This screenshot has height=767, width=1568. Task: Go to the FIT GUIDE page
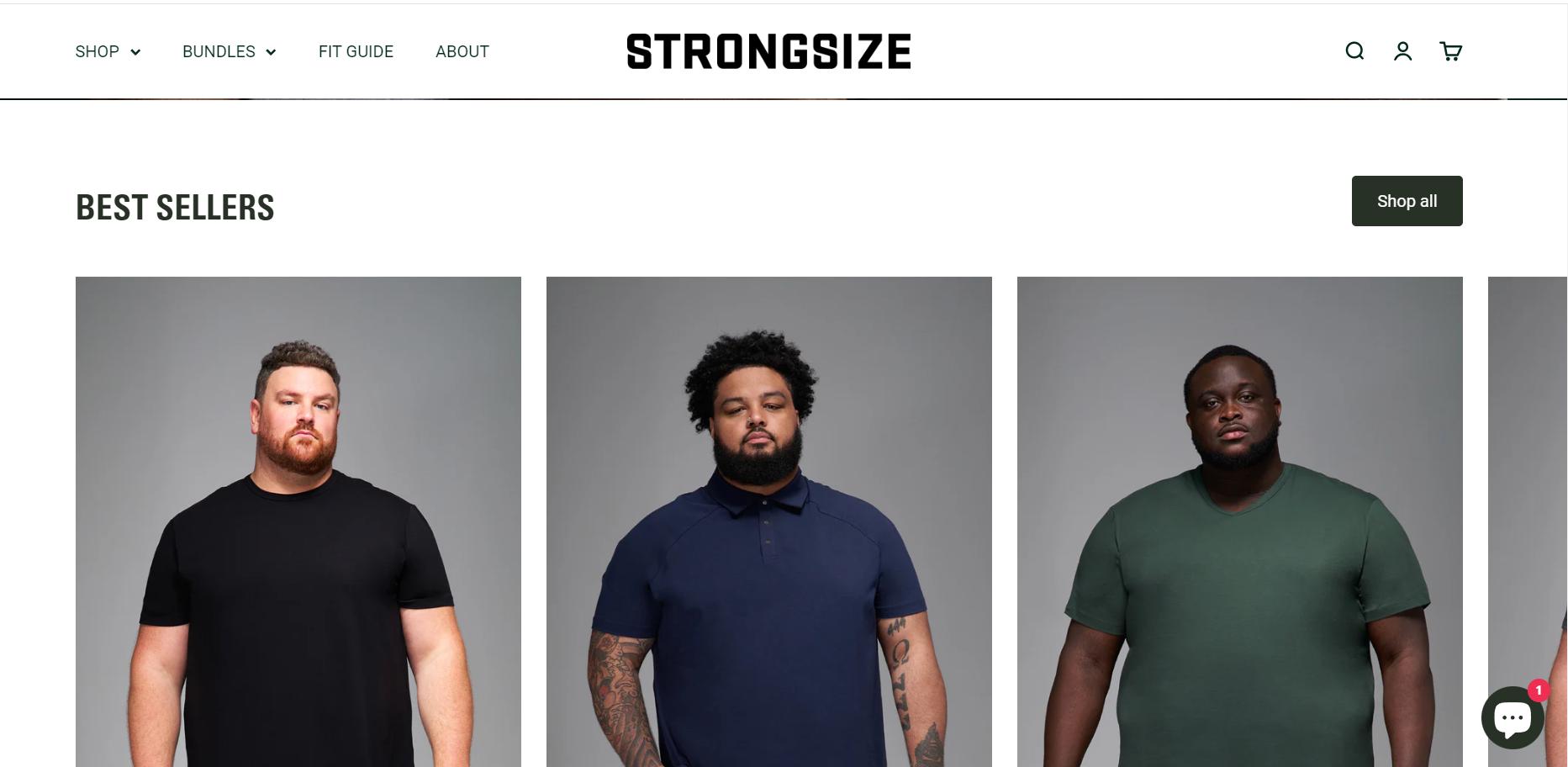pos(356,51)
